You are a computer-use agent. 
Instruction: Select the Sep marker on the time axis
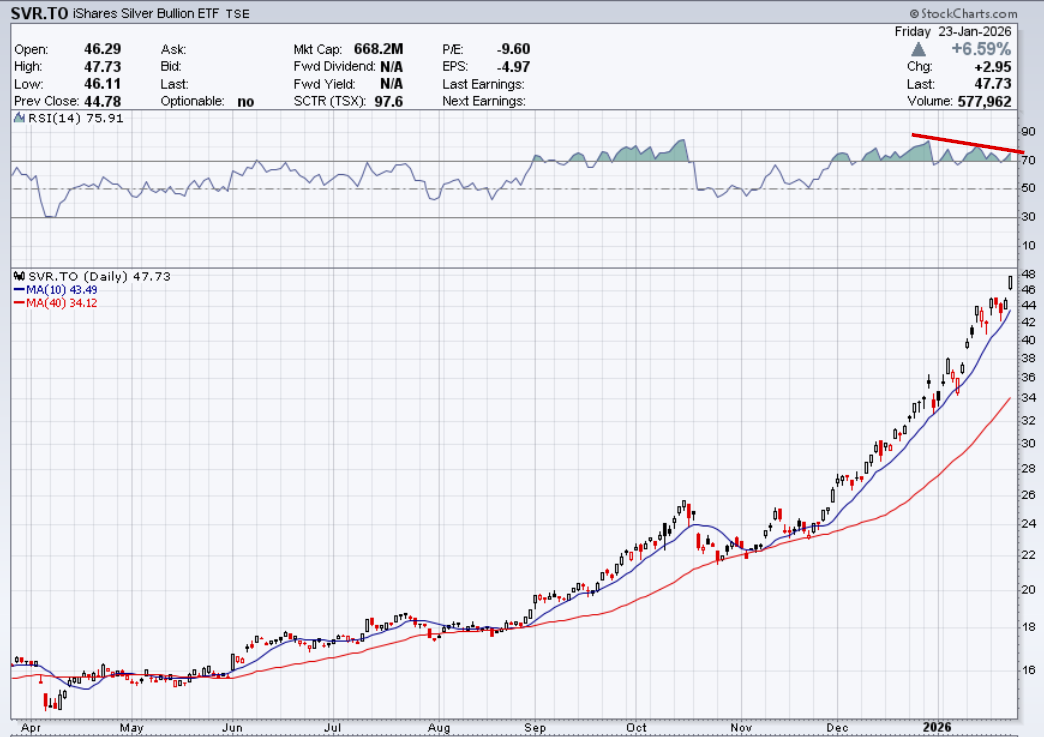tap(535, 728)
